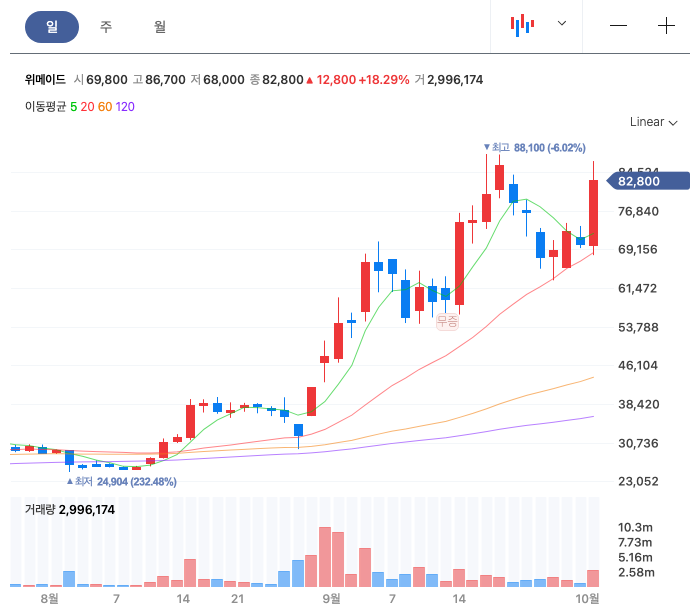Click the 23,052 price axis label
The height and width of the screenshot is (612, 699).
pyautogui.click(x=638, y=481)
